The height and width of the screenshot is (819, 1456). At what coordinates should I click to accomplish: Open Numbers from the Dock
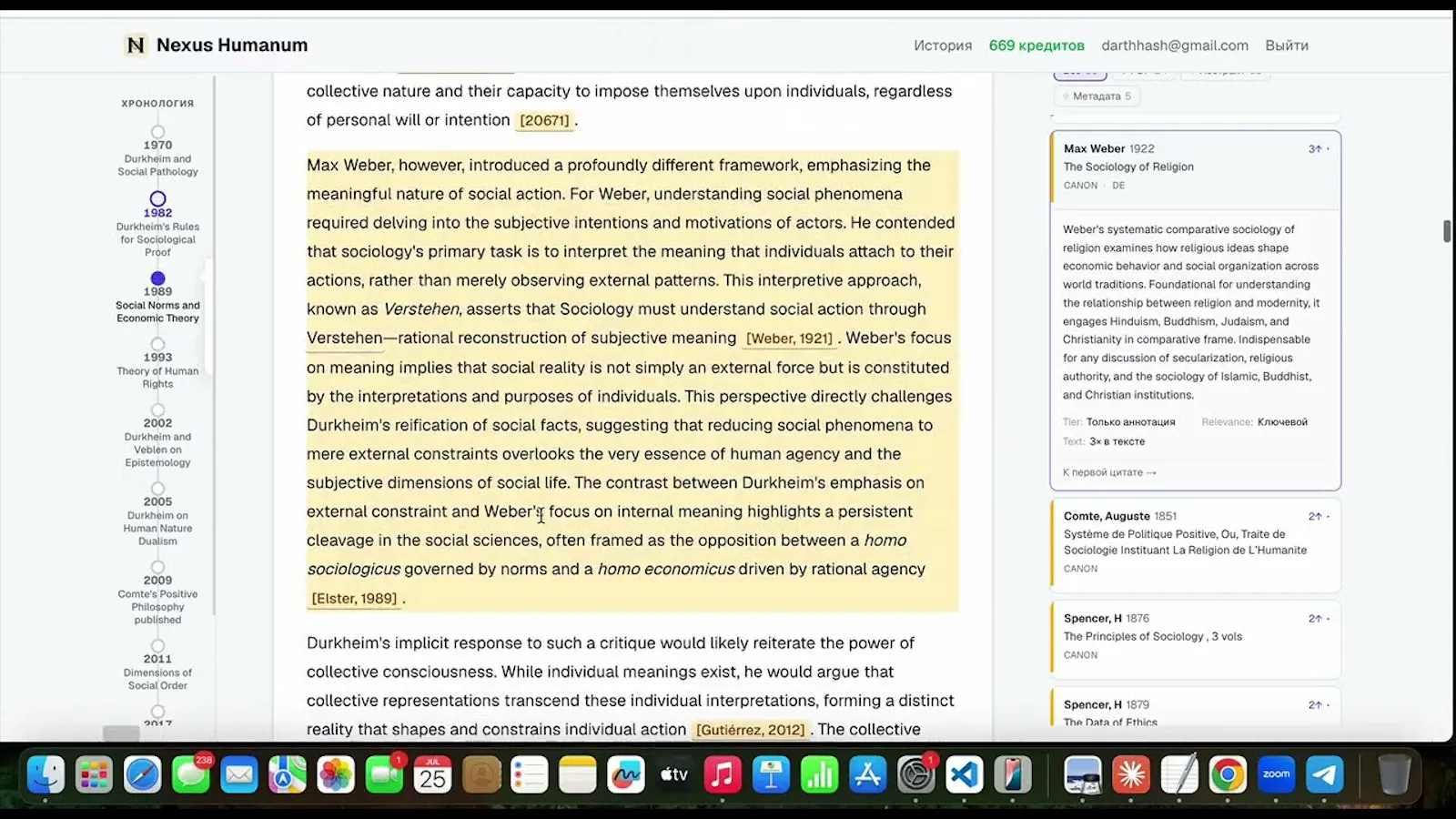(x=819, y=775)
